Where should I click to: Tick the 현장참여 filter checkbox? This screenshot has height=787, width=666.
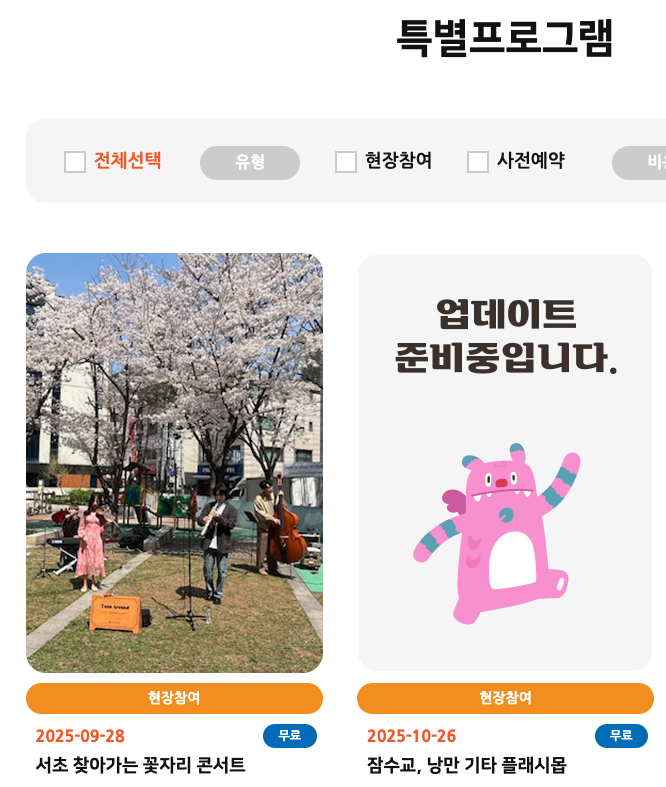346,162
